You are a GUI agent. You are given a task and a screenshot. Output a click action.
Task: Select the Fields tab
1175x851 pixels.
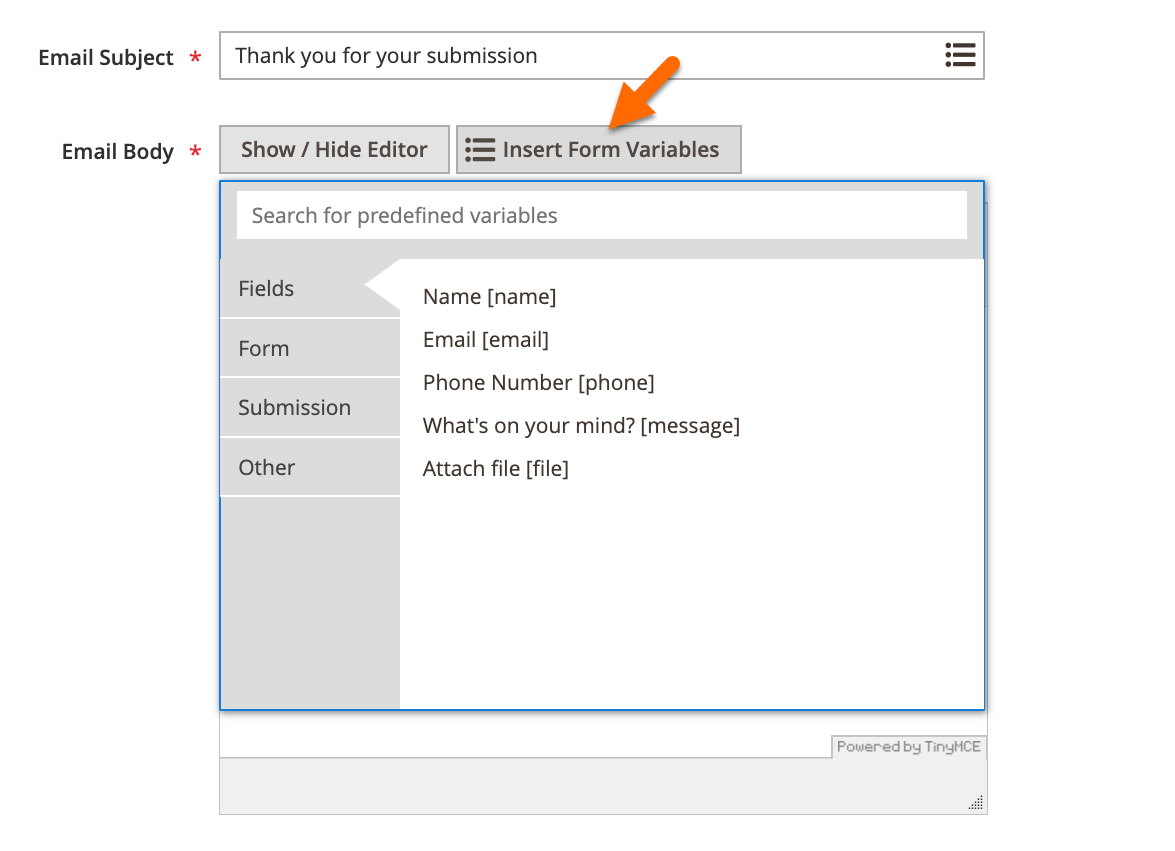click(310, 288)
